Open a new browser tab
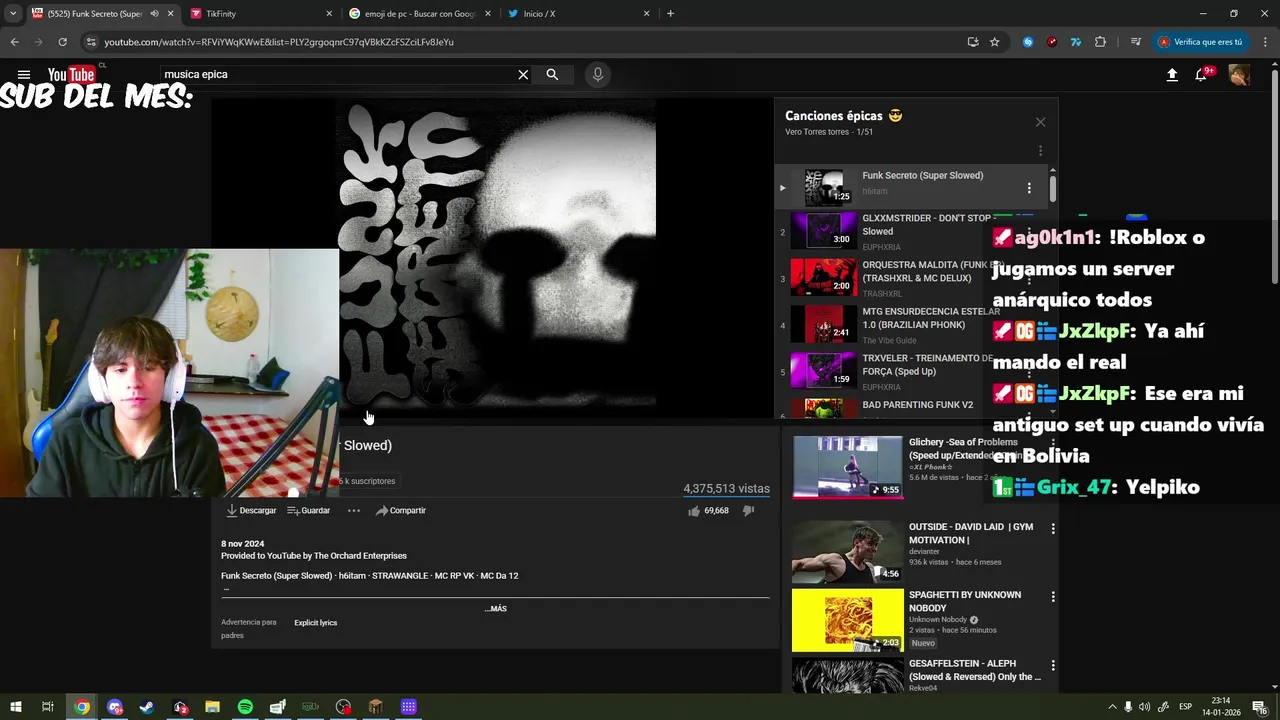1280x720 pixels. pyautogui.click(x=670, y=14)
